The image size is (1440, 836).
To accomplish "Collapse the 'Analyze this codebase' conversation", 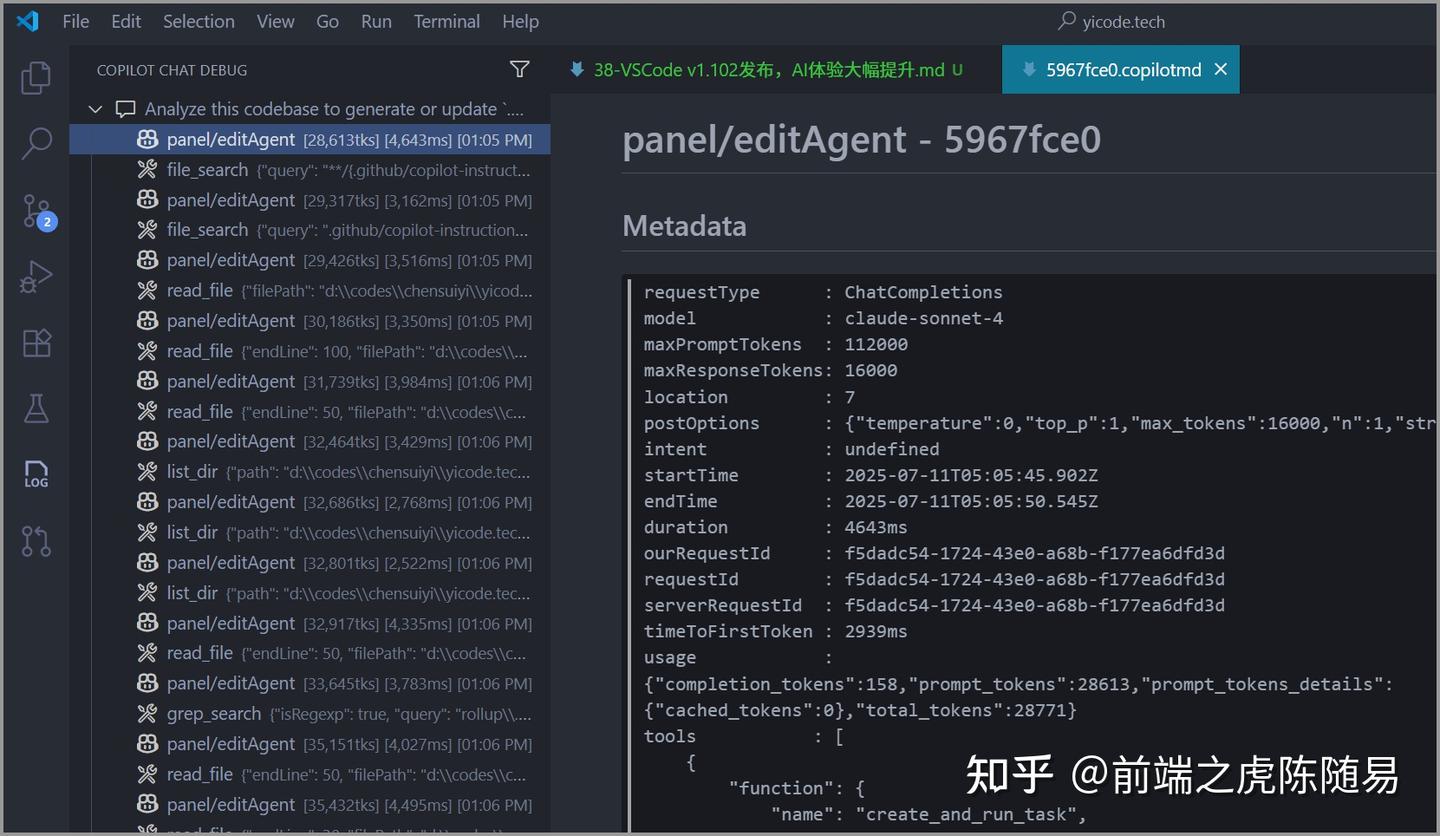I will click(x=95, y=109).
